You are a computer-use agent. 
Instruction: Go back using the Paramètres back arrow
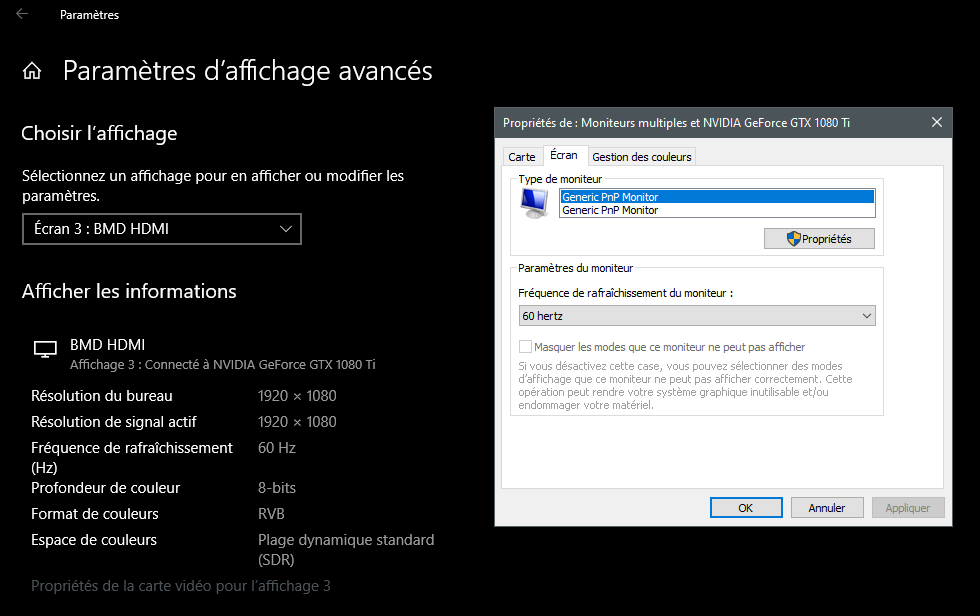click(22, 14)
